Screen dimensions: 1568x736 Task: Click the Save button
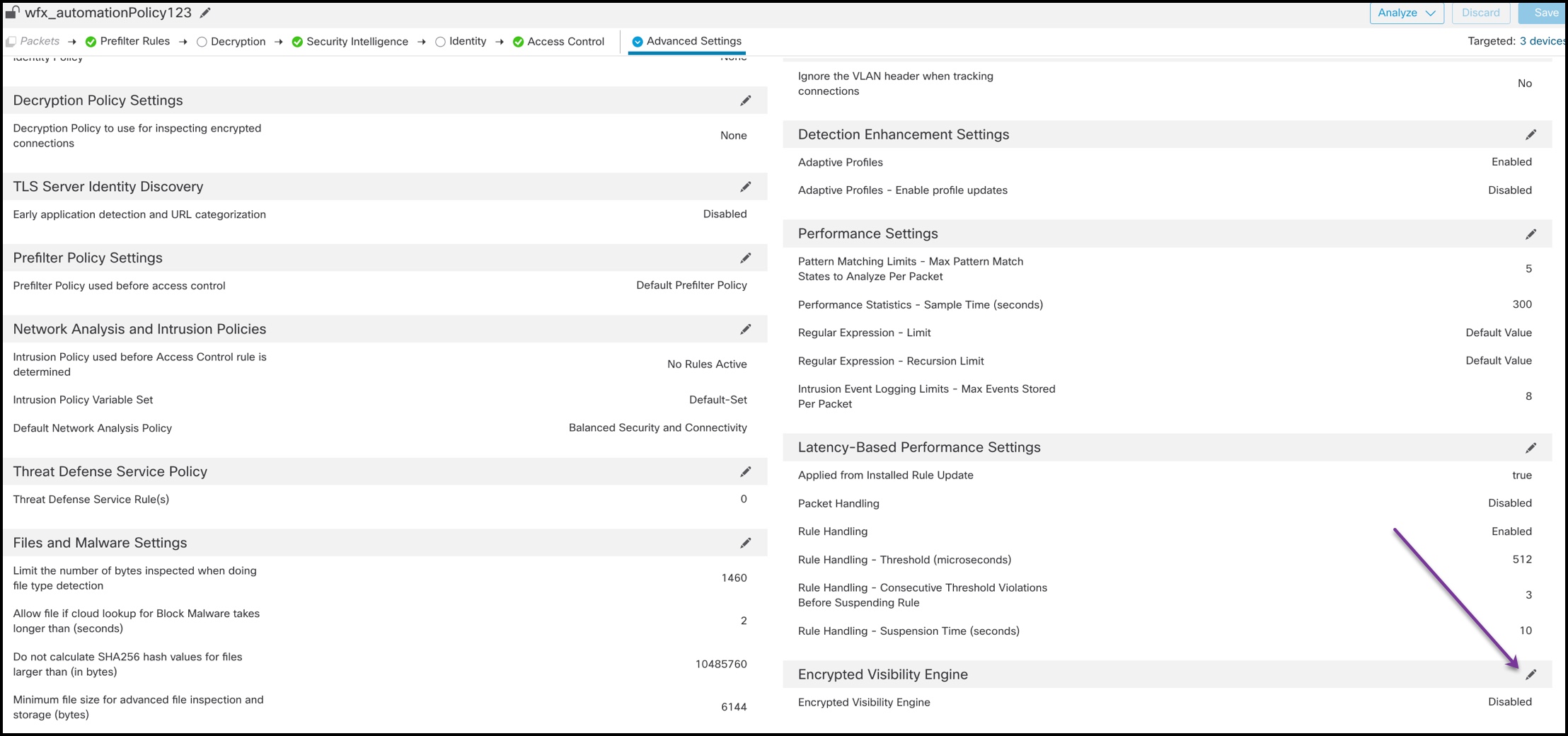tap(1545, 13)
